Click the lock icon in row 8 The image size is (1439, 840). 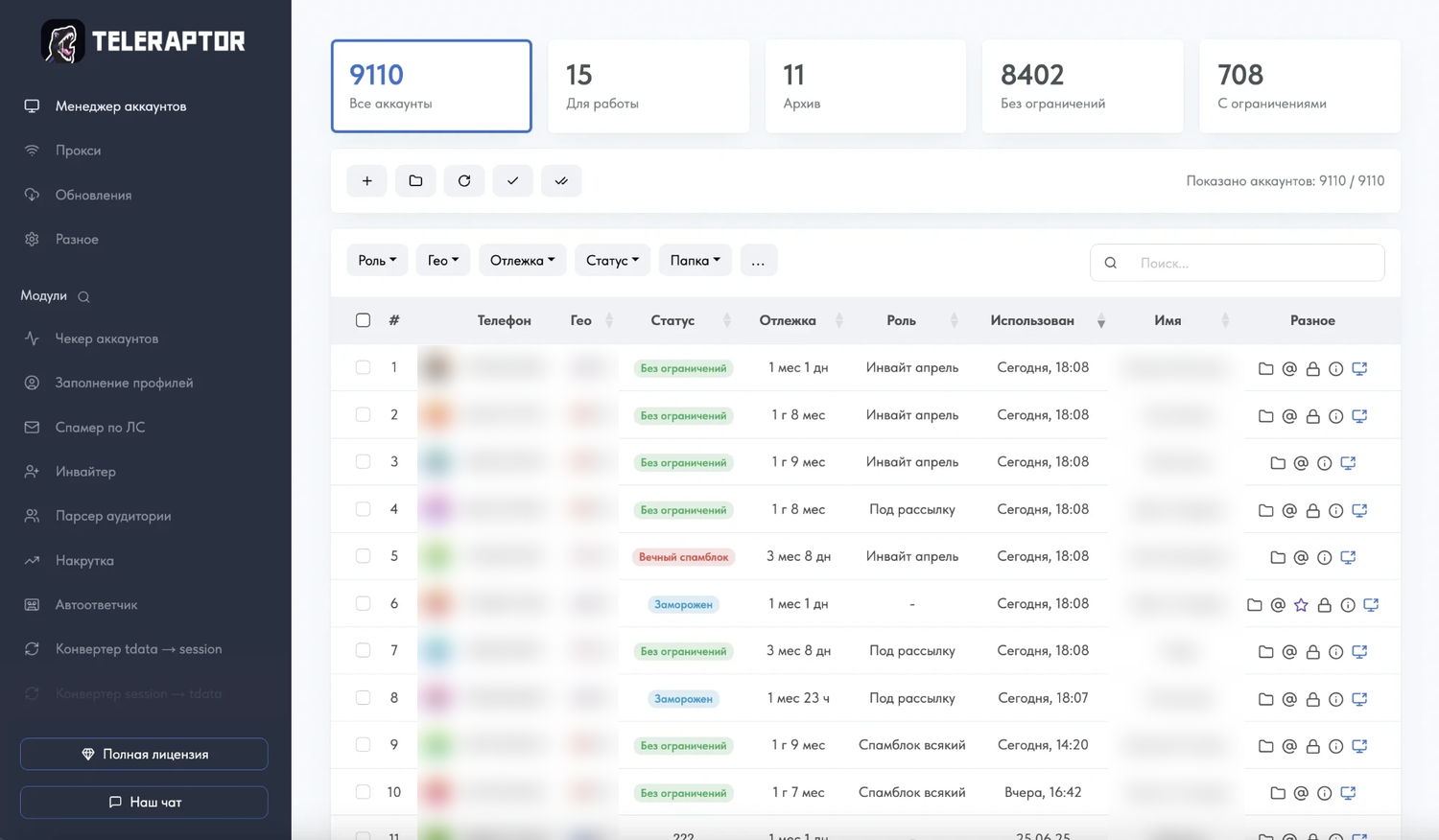click(1312, 699)
